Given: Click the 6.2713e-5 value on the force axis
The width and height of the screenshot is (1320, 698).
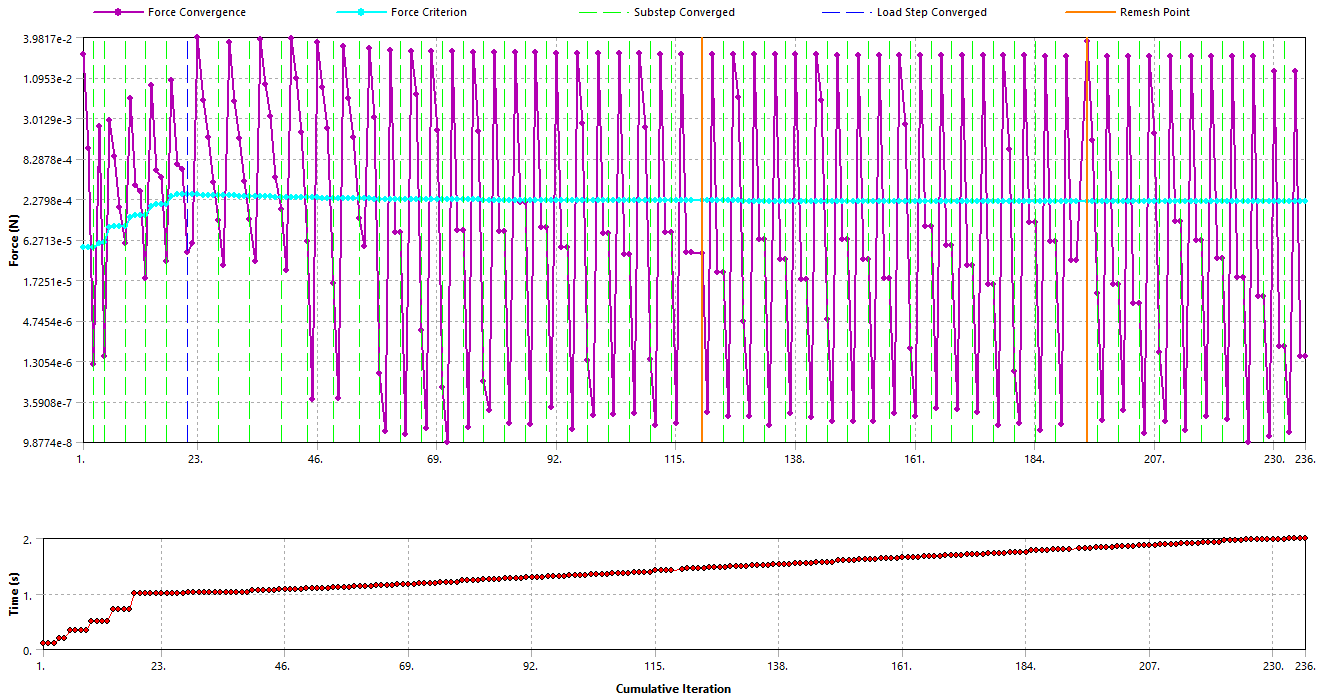Looking at the screenshot, I should click(44, 241).
